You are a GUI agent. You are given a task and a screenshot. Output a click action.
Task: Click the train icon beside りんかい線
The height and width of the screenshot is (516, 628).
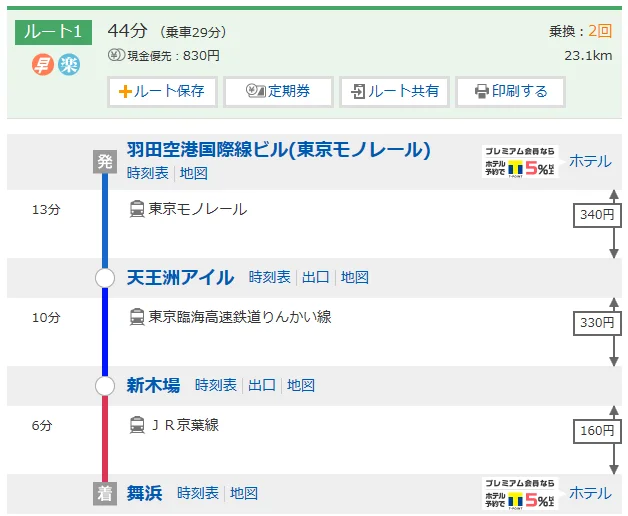137,317
